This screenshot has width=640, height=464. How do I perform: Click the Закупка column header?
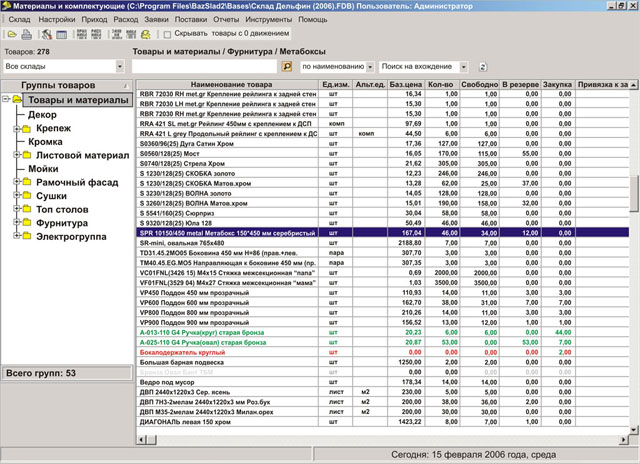tap(558, 84)
